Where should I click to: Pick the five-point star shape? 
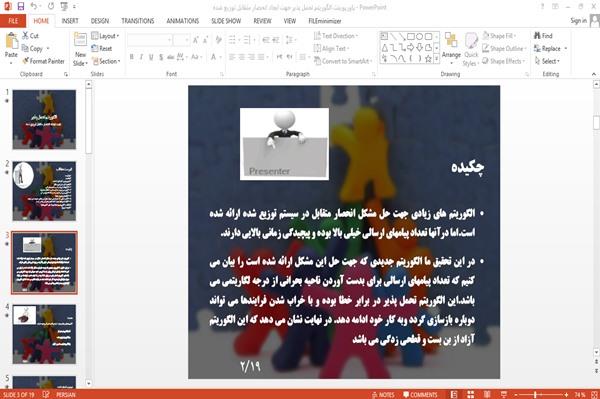pyautogui.click(x=428, y=59)
